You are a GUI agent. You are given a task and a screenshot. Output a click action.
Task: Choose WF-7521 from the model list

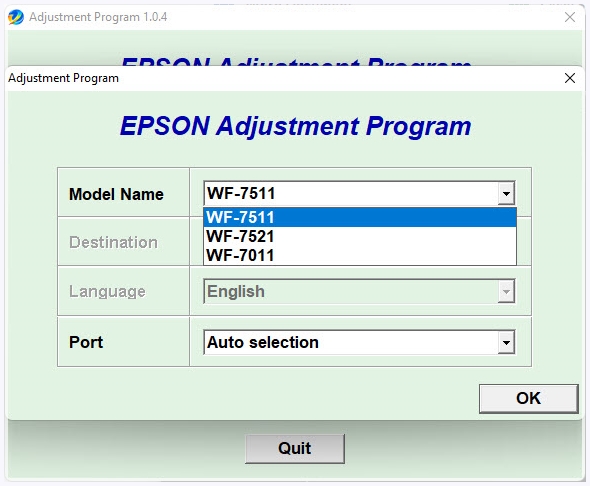pyautogui.click(x=360, y=236)
